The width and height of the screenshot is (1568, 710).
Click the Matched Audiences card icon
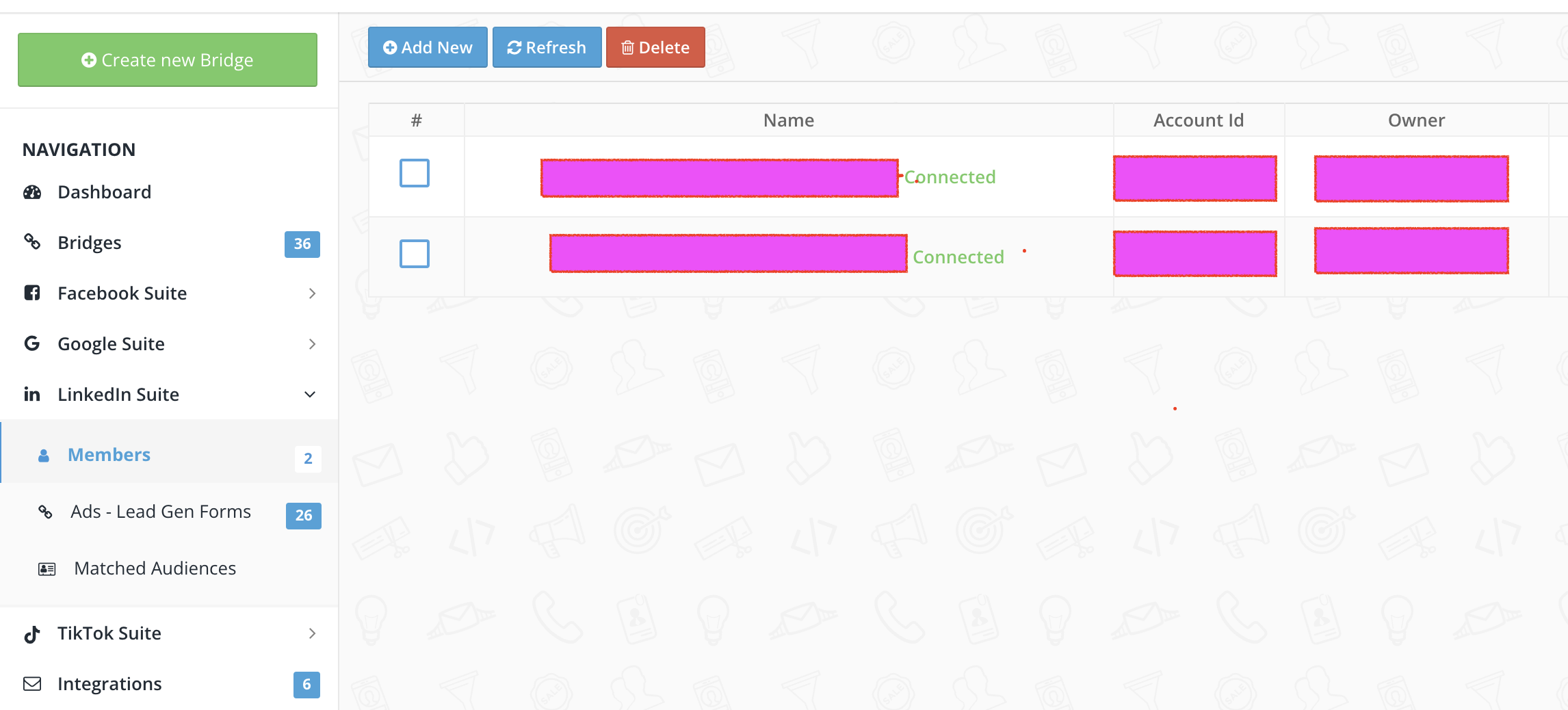tap(47, 569)
